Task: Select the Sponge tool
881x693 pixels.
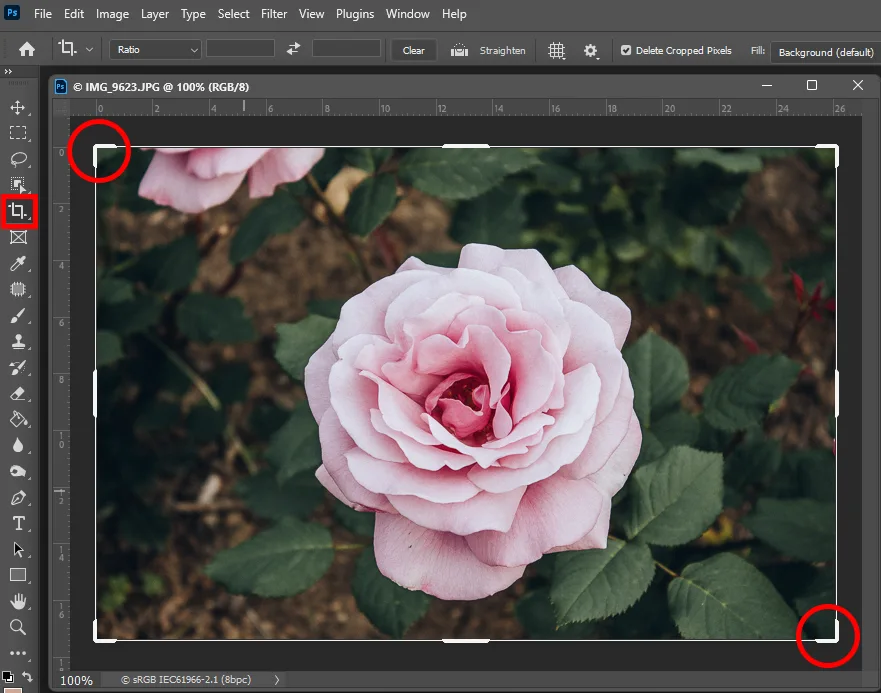Action: [x=18, y=472]
